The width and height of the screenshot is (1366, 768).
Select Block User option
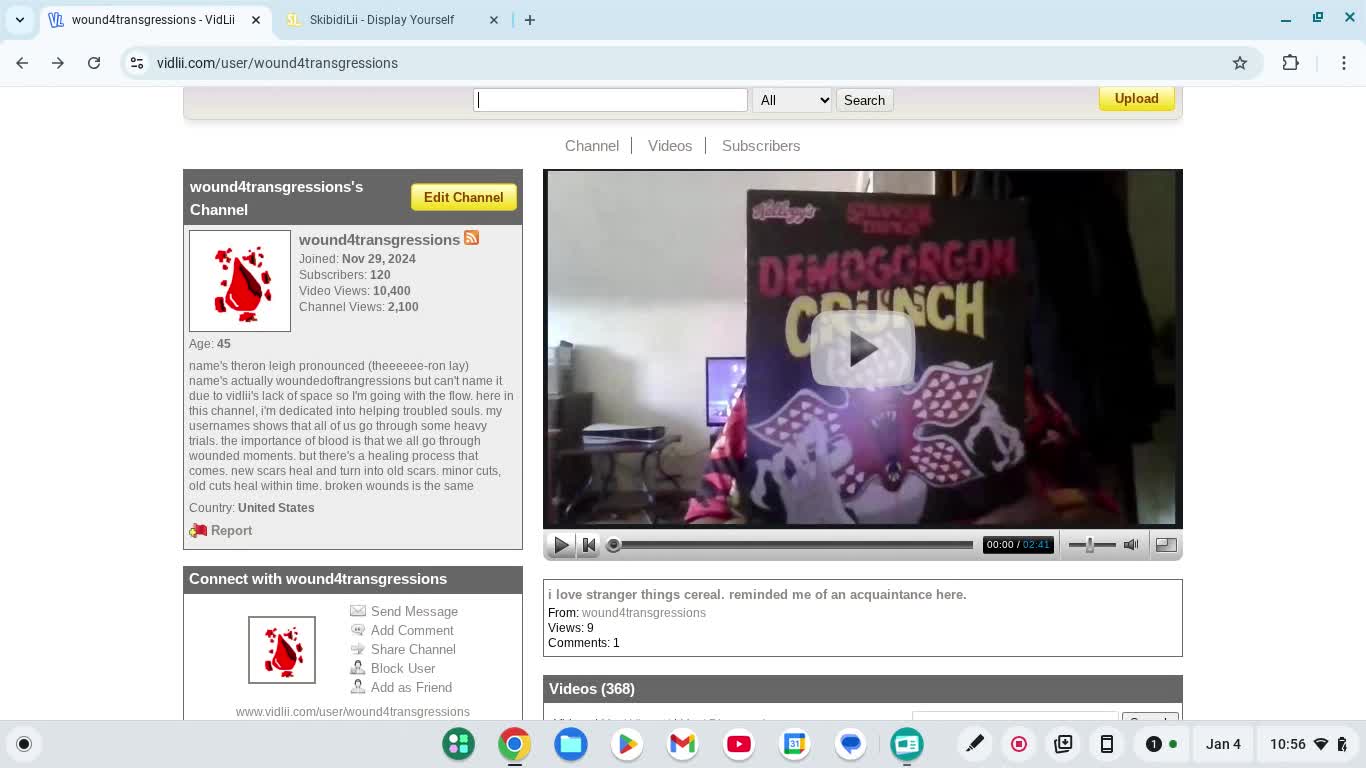(402, 669)
